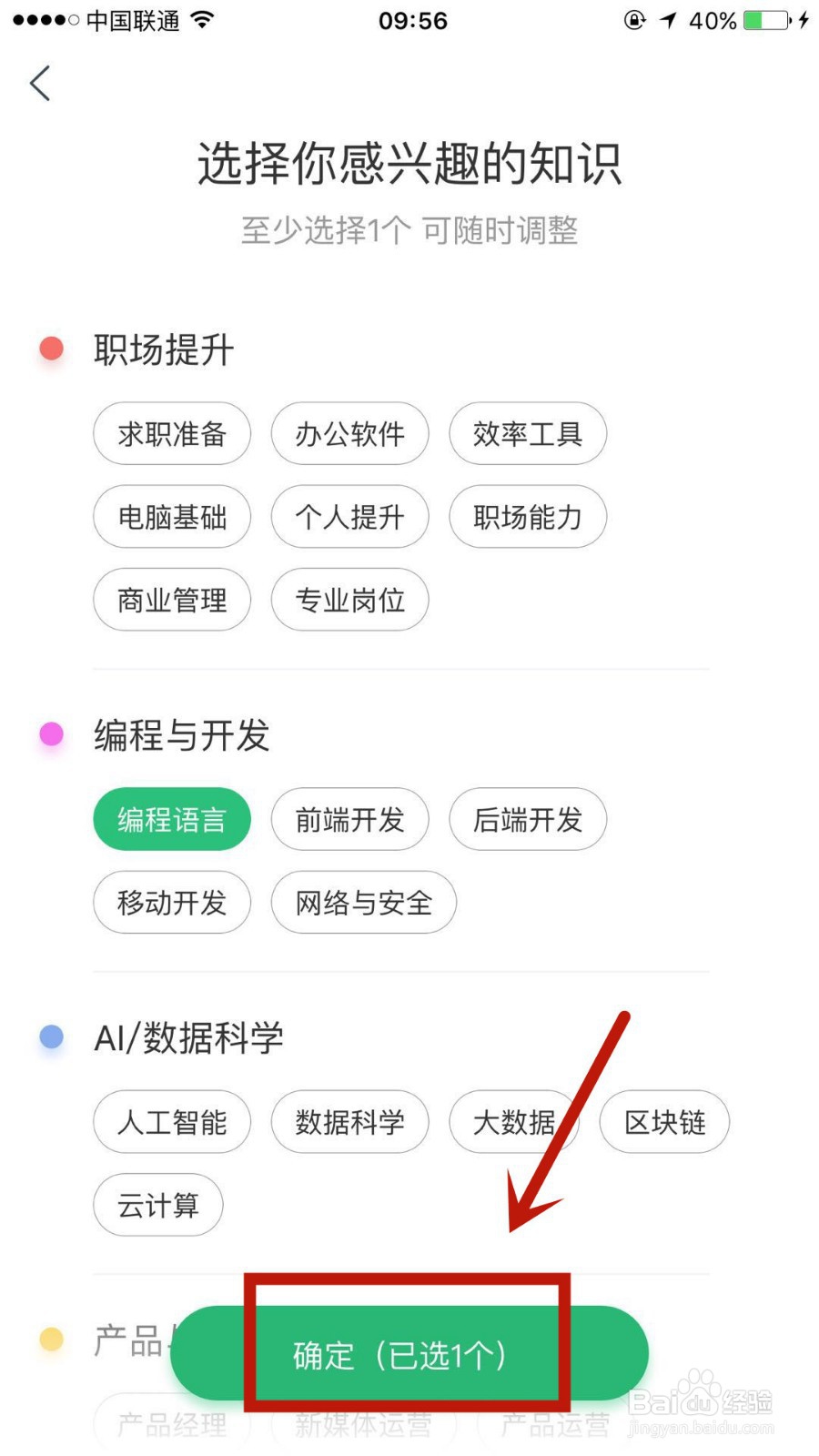Viewport: 819px width, 1456px height.
Task: Tap the 效率工具 tag button
Action: (x=527, y=434)
